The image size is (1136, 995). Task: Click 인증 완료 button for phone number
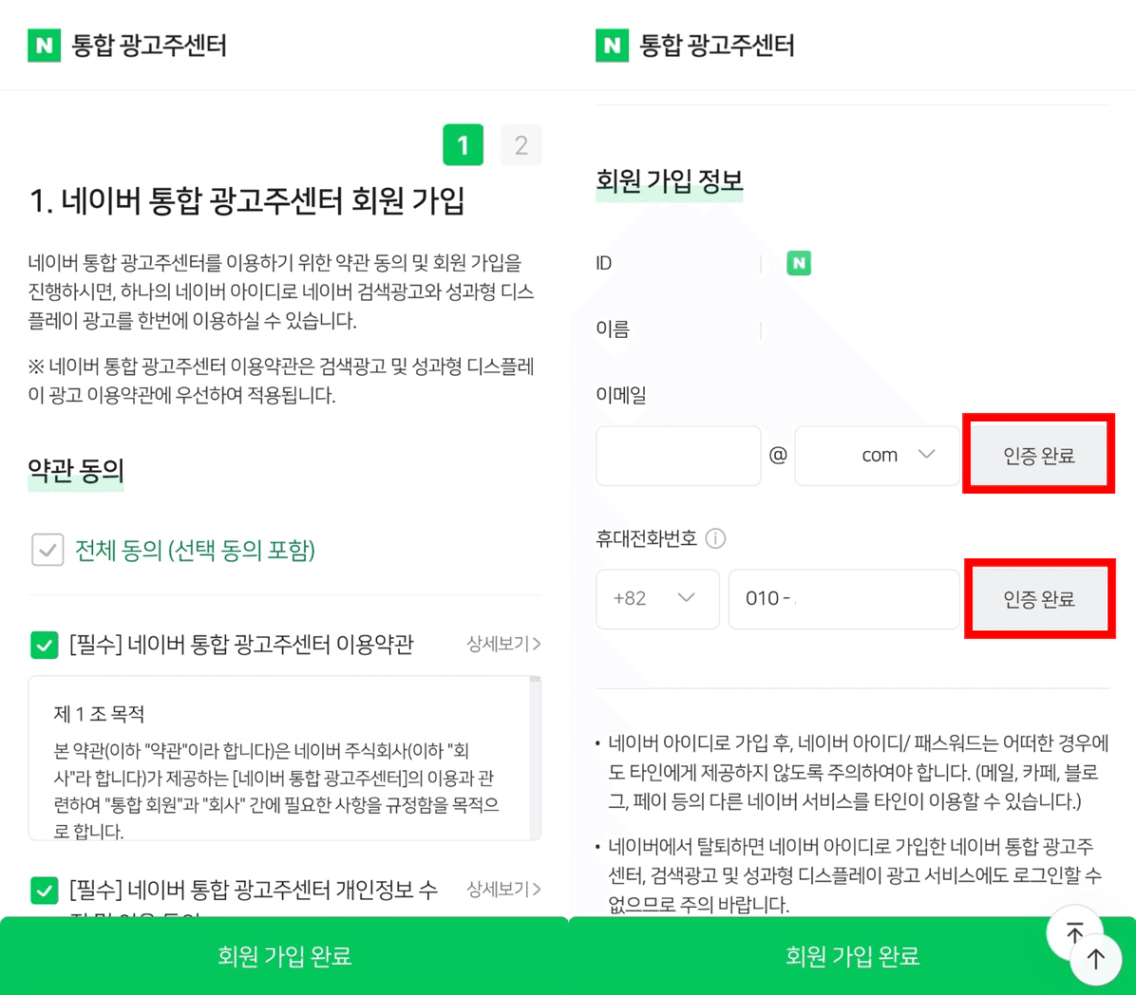[x=1039, y=599]
